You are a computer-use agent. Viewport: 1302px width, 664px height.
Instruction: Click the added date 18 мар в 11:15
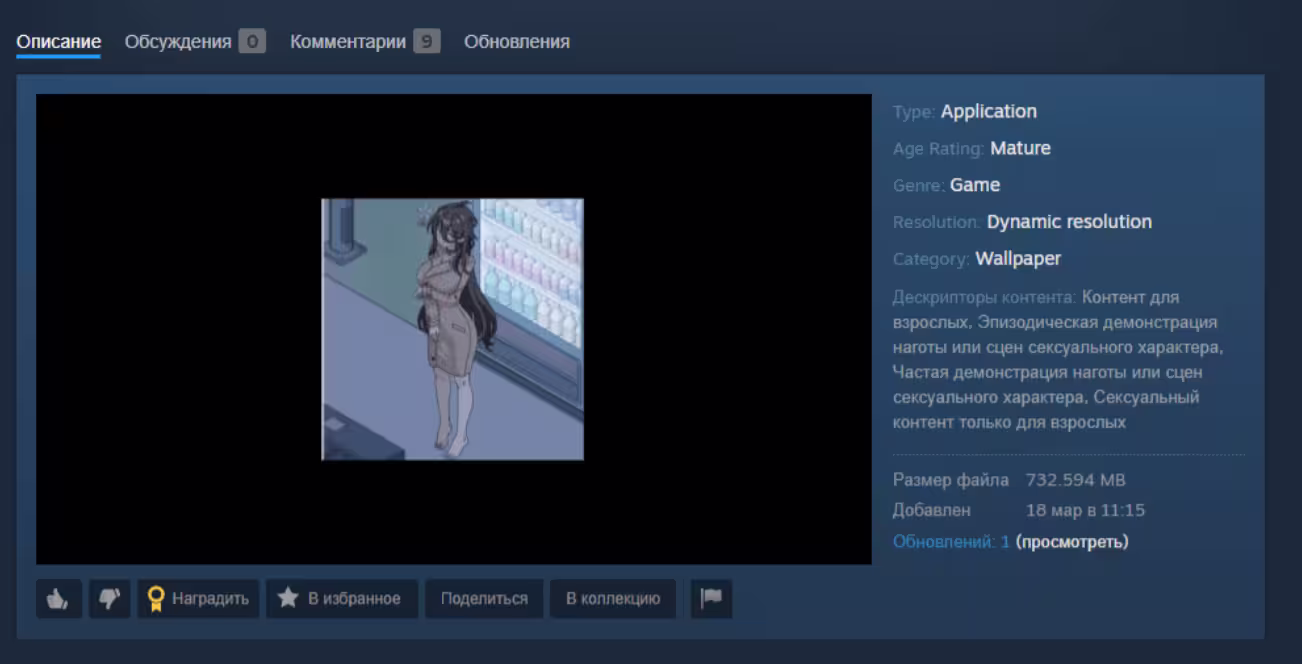(1085, 511)
